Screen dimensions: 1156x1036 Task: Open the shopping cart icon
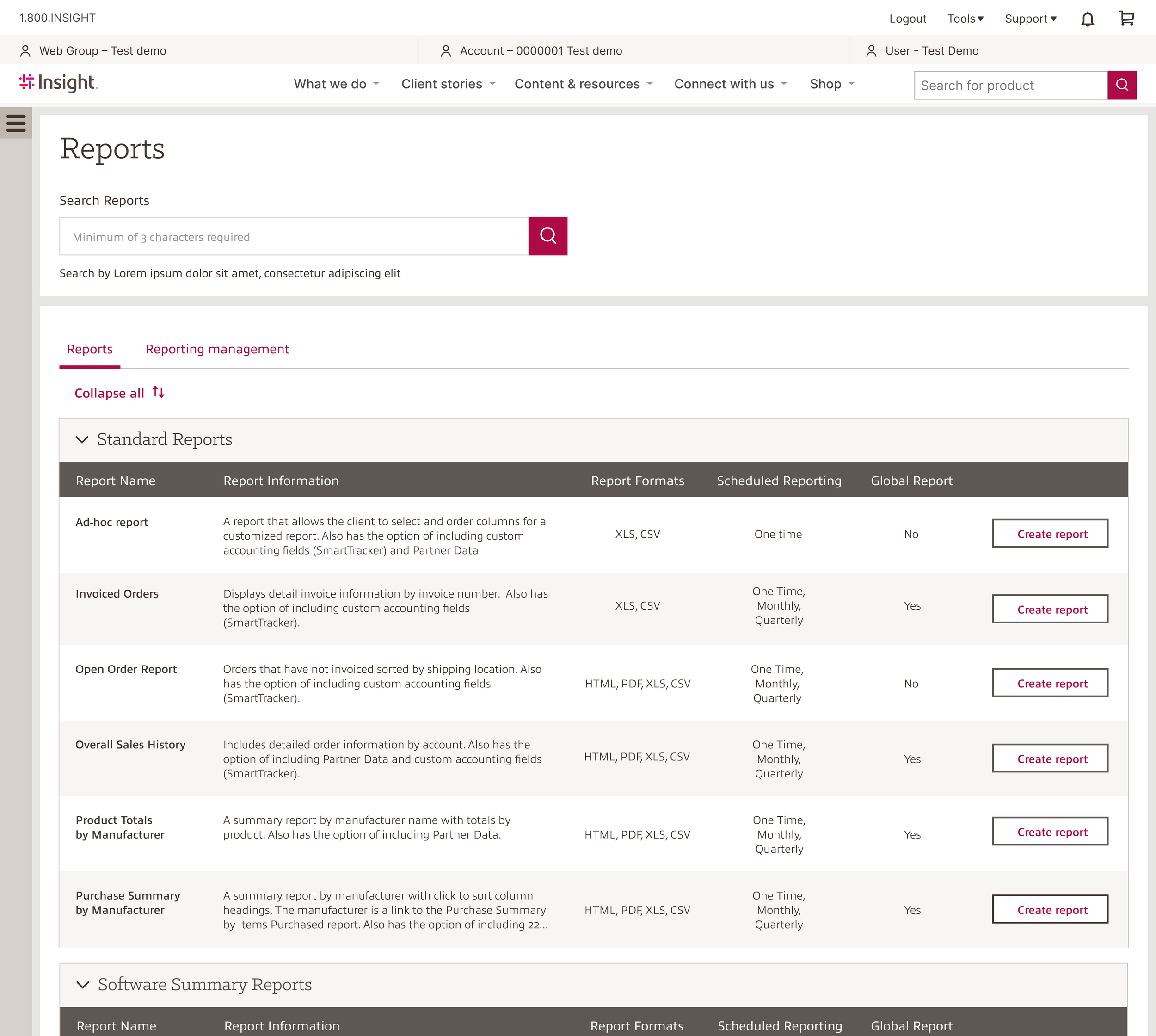[x=1126, y=19]
